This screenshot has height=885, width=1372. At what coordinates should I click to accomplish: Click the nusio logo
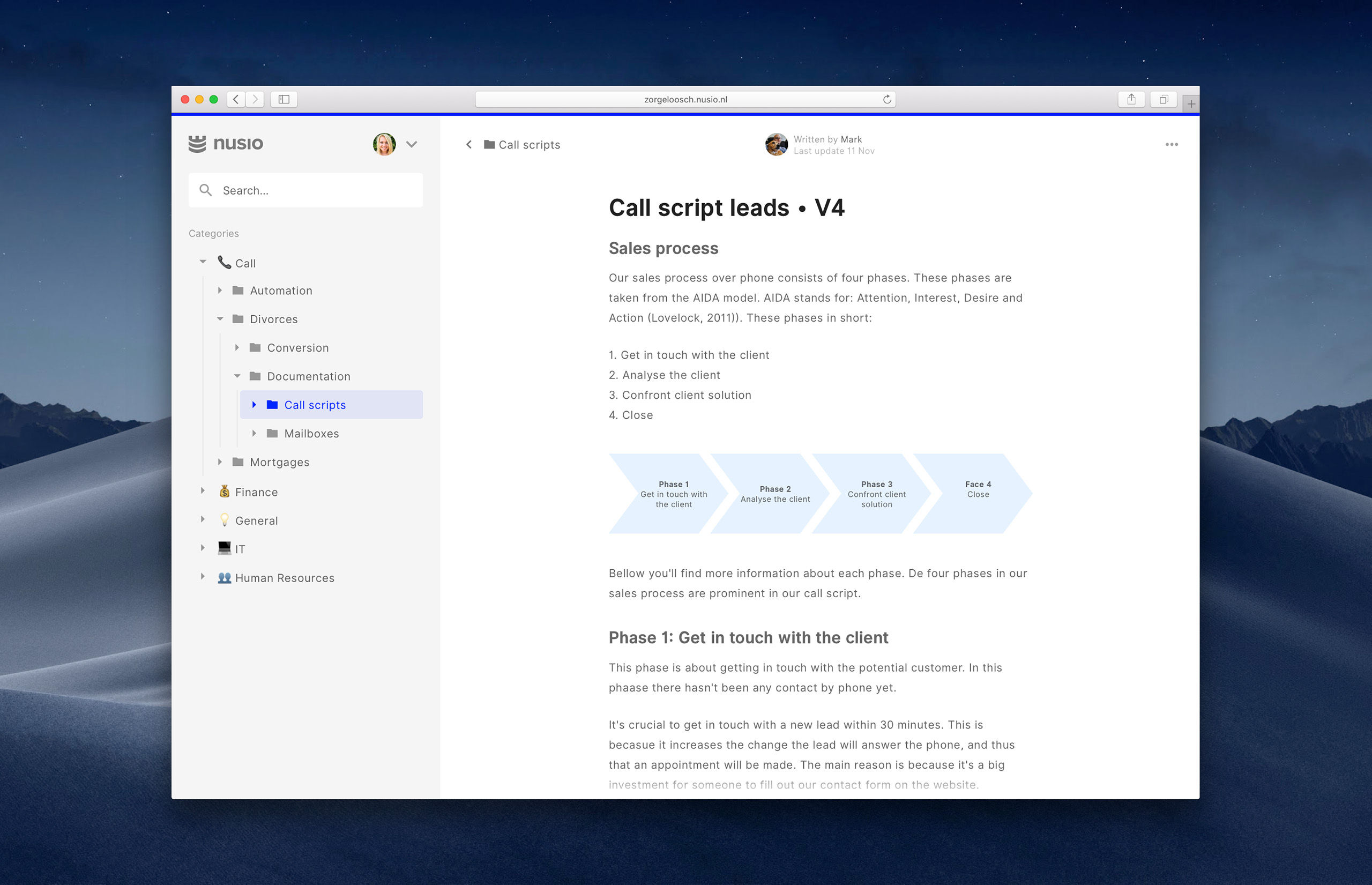click(225, 144)
